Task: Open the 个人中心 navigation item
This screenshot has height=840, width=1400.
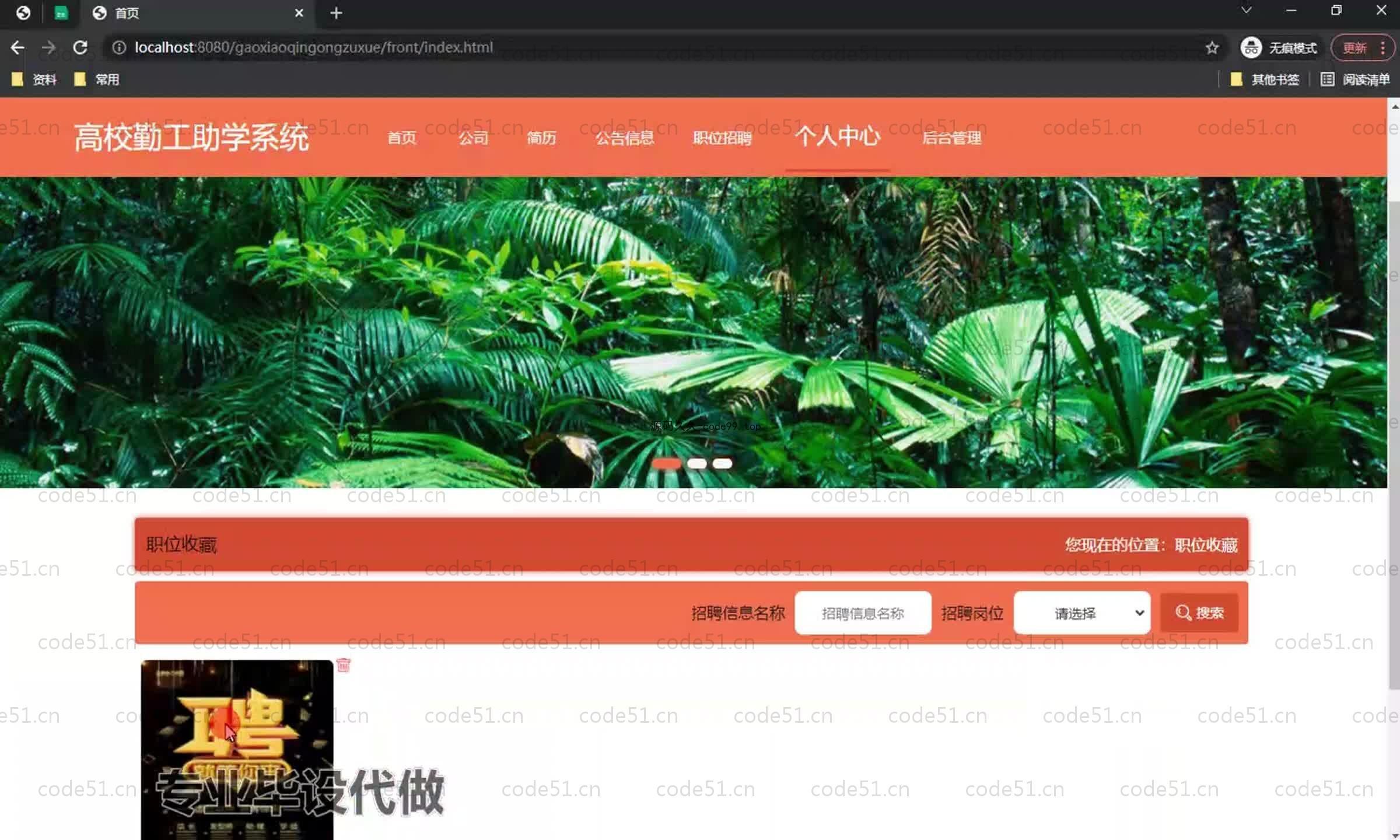Action: pos(837,136)
